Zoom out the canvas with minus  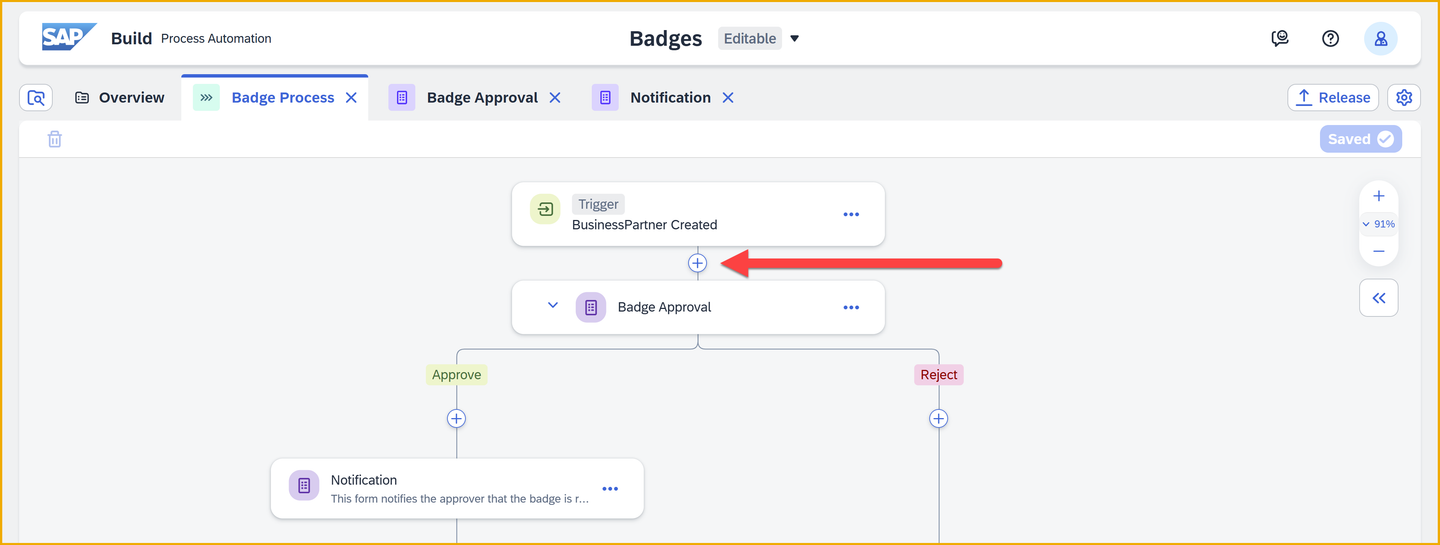pos(1379,251)
